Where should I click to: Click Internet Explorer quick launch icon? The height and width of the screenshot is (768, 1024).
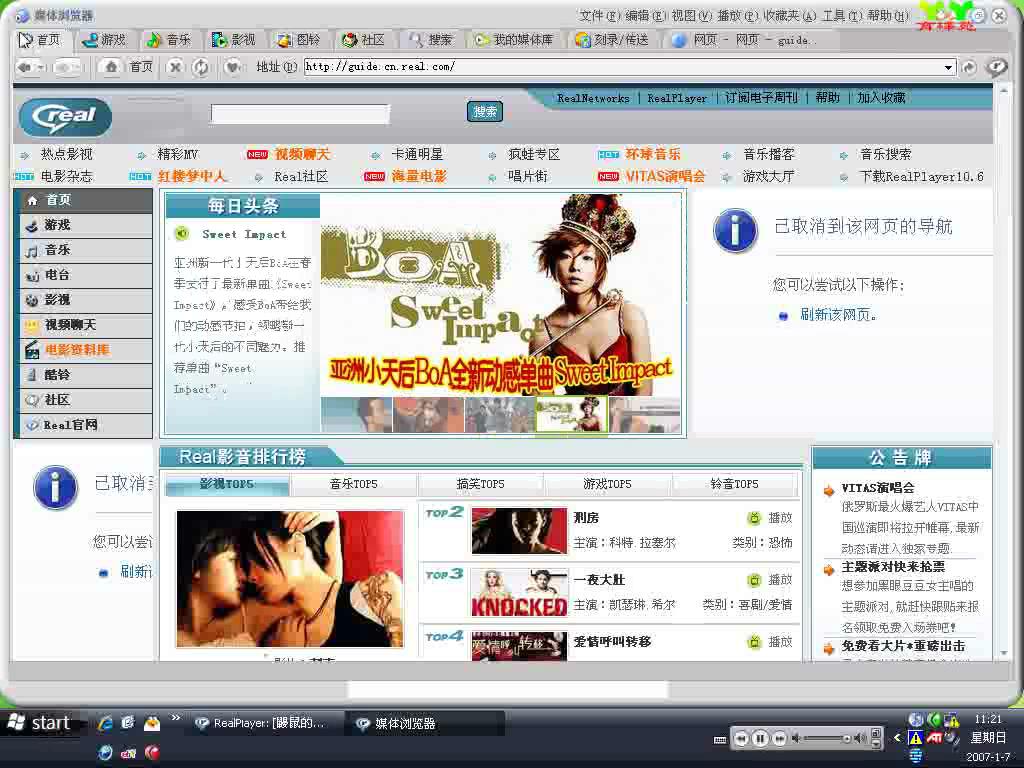pyautogui.click(x=105, y=723)
